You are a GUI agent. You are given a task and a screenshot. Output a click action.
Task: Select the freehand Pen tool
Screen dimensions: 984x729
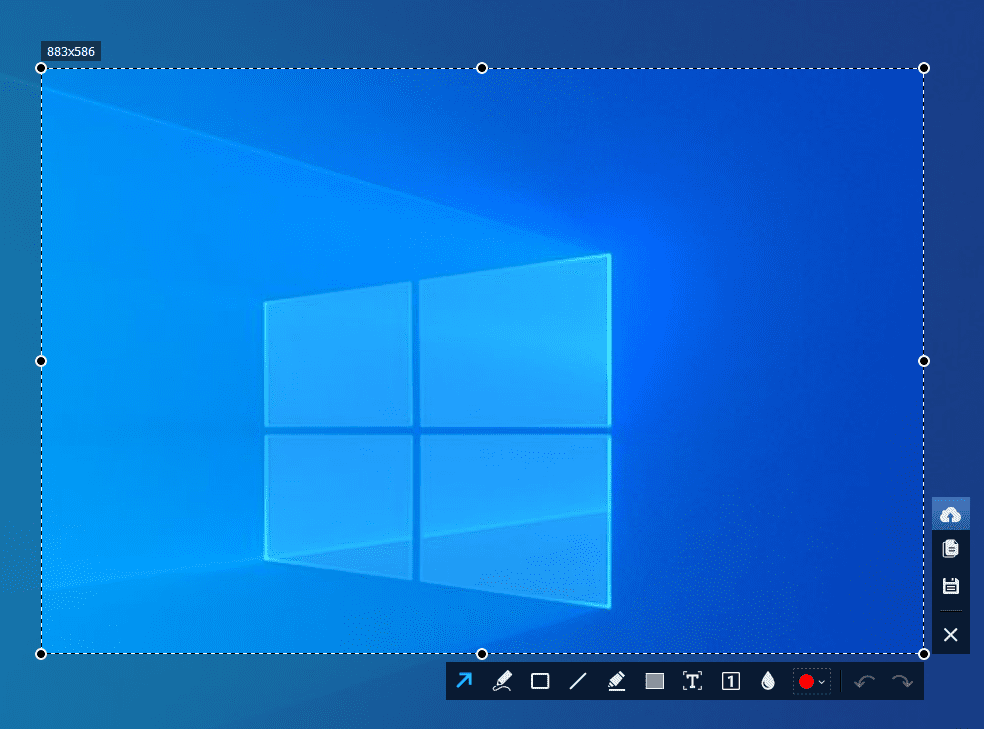pos(502,681)
